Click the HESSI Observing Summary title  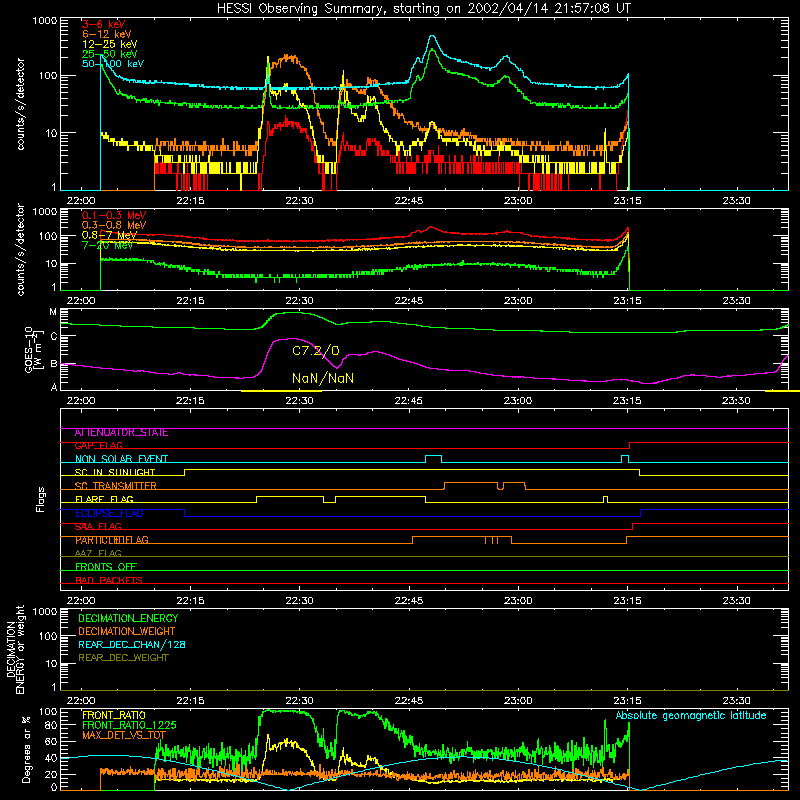pyautogui.click(x=423, y=8)
